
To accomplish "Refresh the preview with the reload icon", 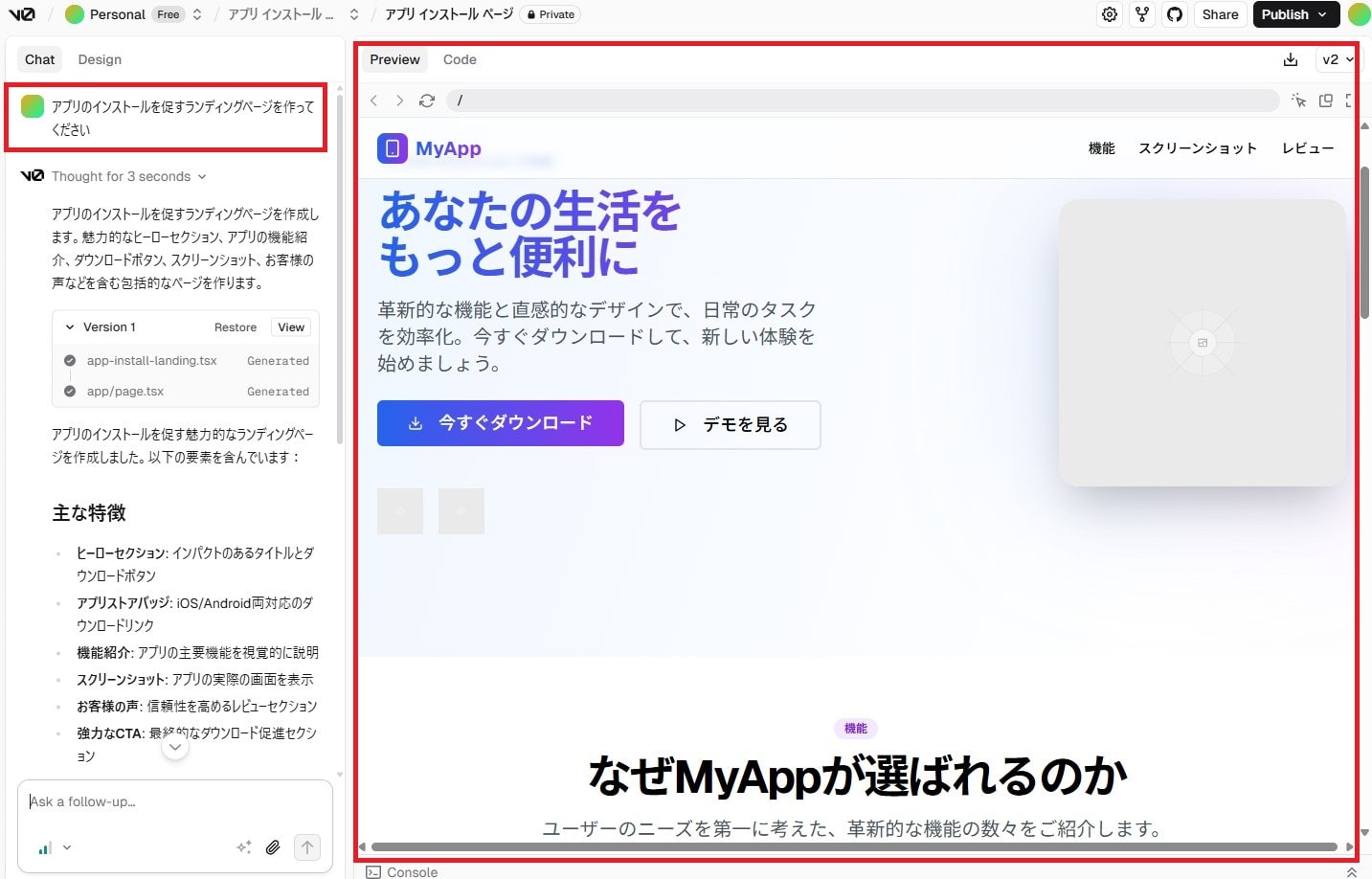I will click(426, 101).
